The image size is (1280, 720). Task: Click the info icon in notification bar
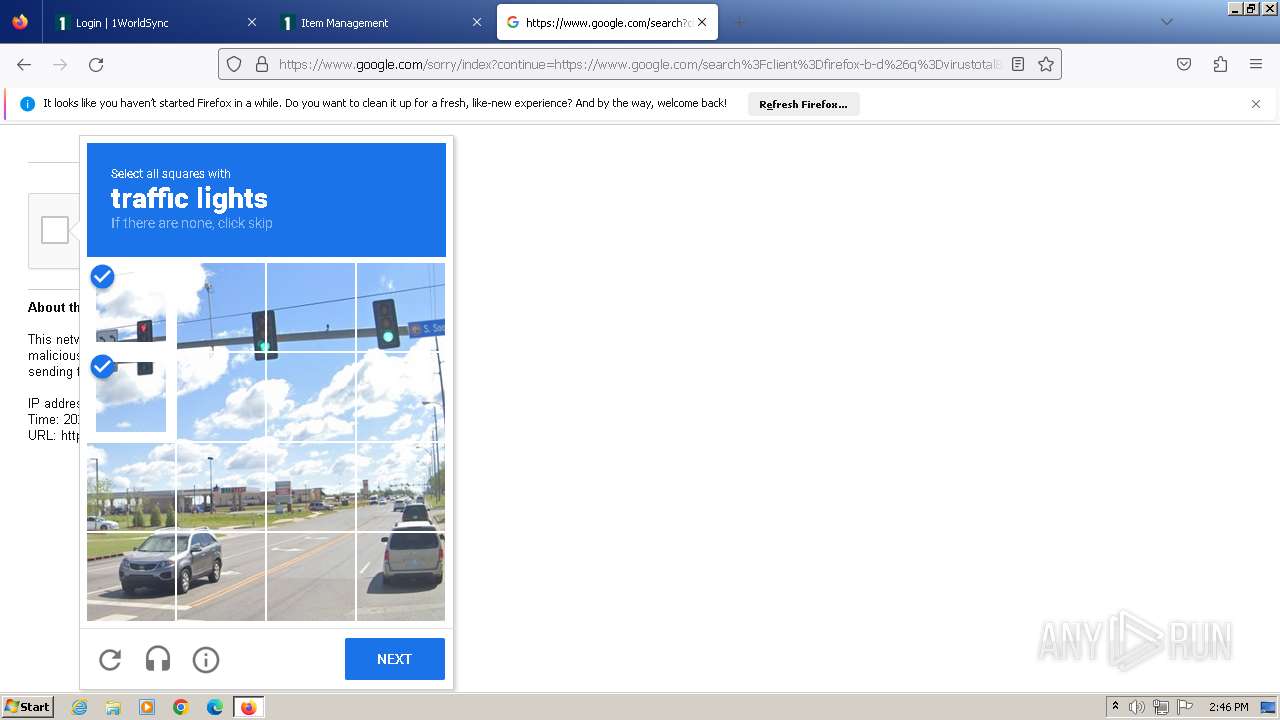27,104
